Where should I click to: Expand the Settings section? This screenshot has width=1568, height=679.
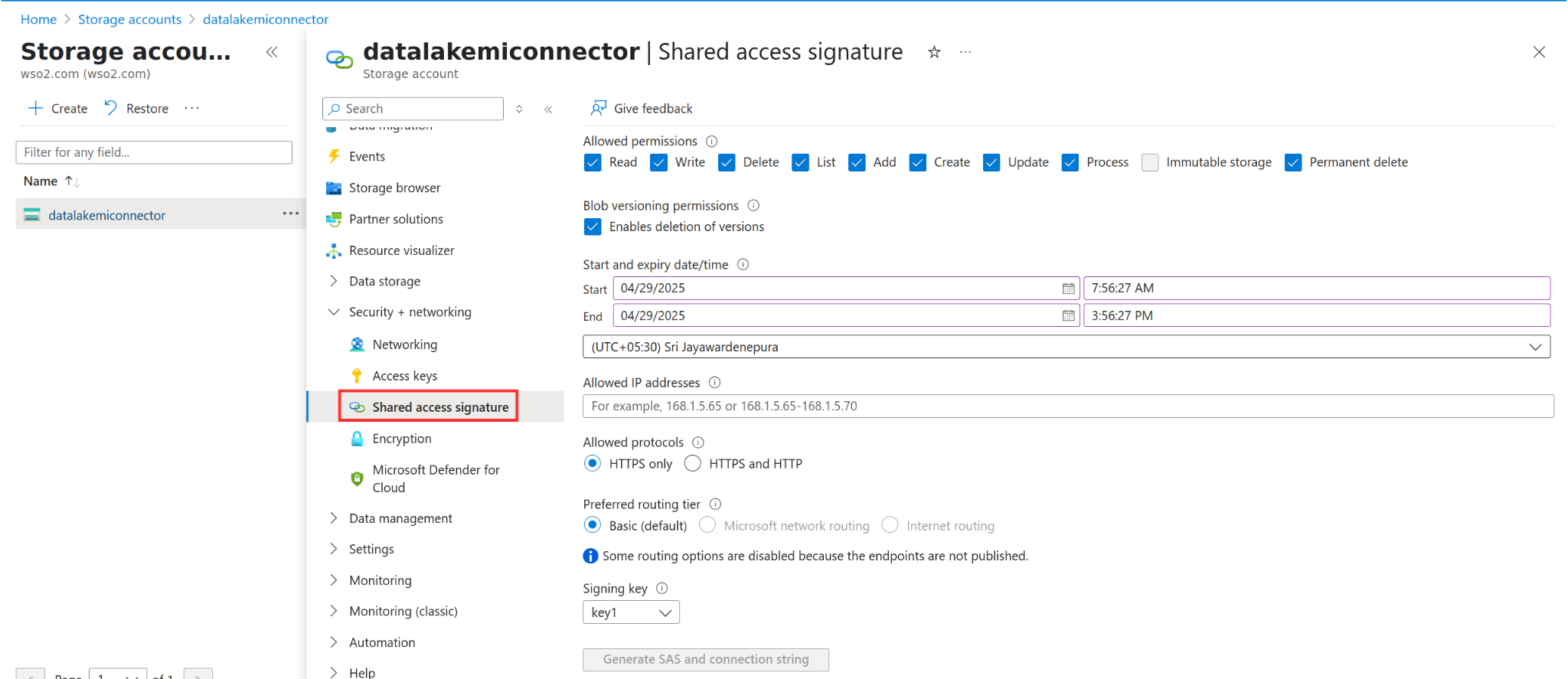pos(334,549)
